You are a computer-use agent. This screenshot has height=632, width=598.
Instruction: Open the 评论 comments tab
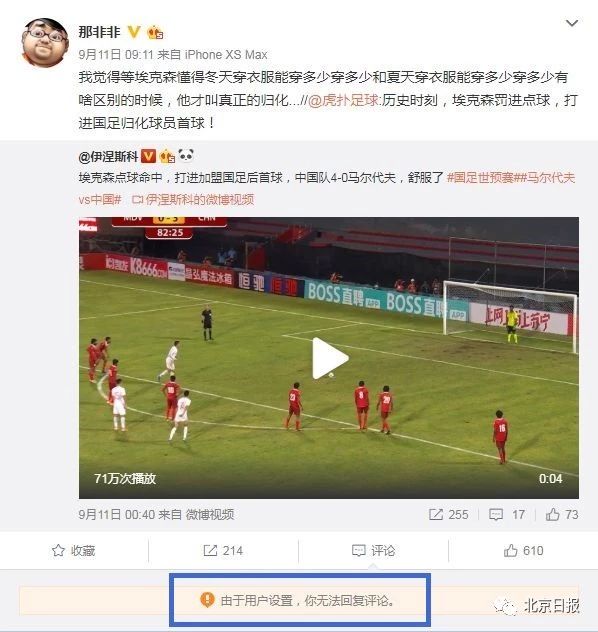(x=373, y=551)
